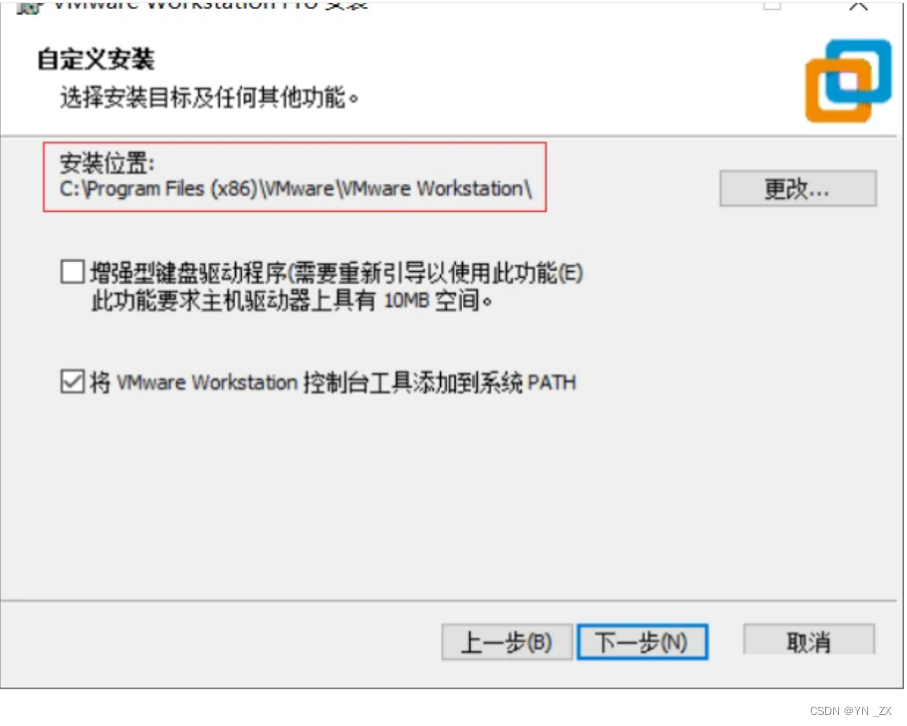907x726 pixels.
Task: Click the installer icon in title bar
Action: coord(29,7)
